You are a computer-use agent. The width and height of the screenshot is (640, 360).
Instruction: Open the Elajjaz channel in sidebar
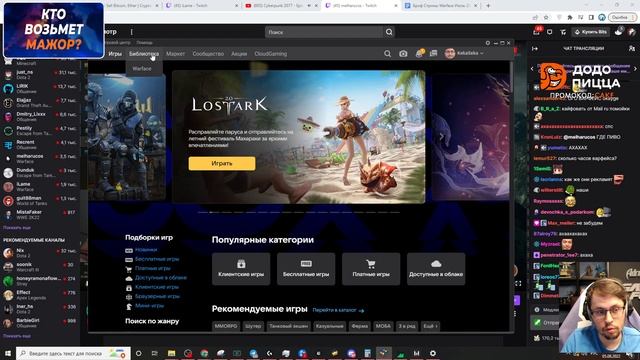(40, 102)
